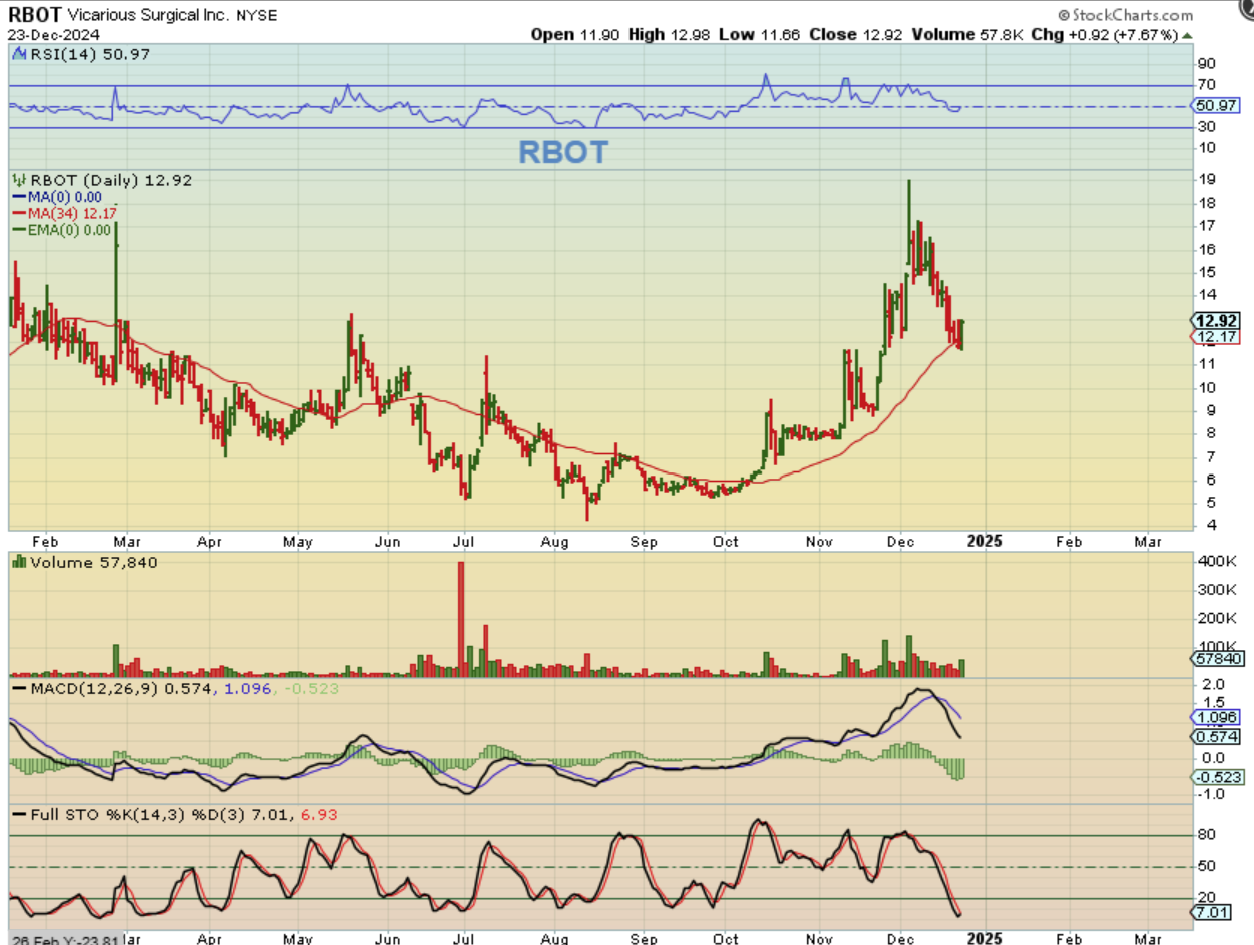Screen dimensions: 1254x945
Task: Click the 12.92 last price axis tag
Action: [x=1216, y=320]
